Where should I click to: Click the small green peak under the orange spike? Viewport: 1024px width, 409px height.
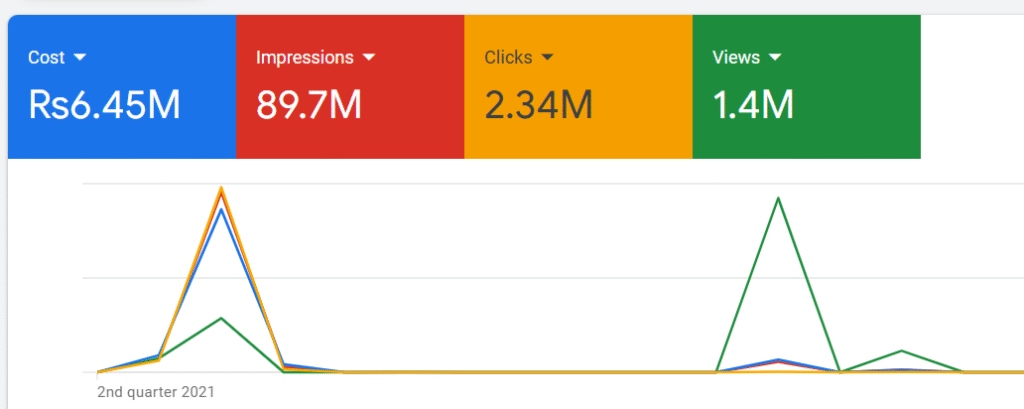[x=221, y=318]
